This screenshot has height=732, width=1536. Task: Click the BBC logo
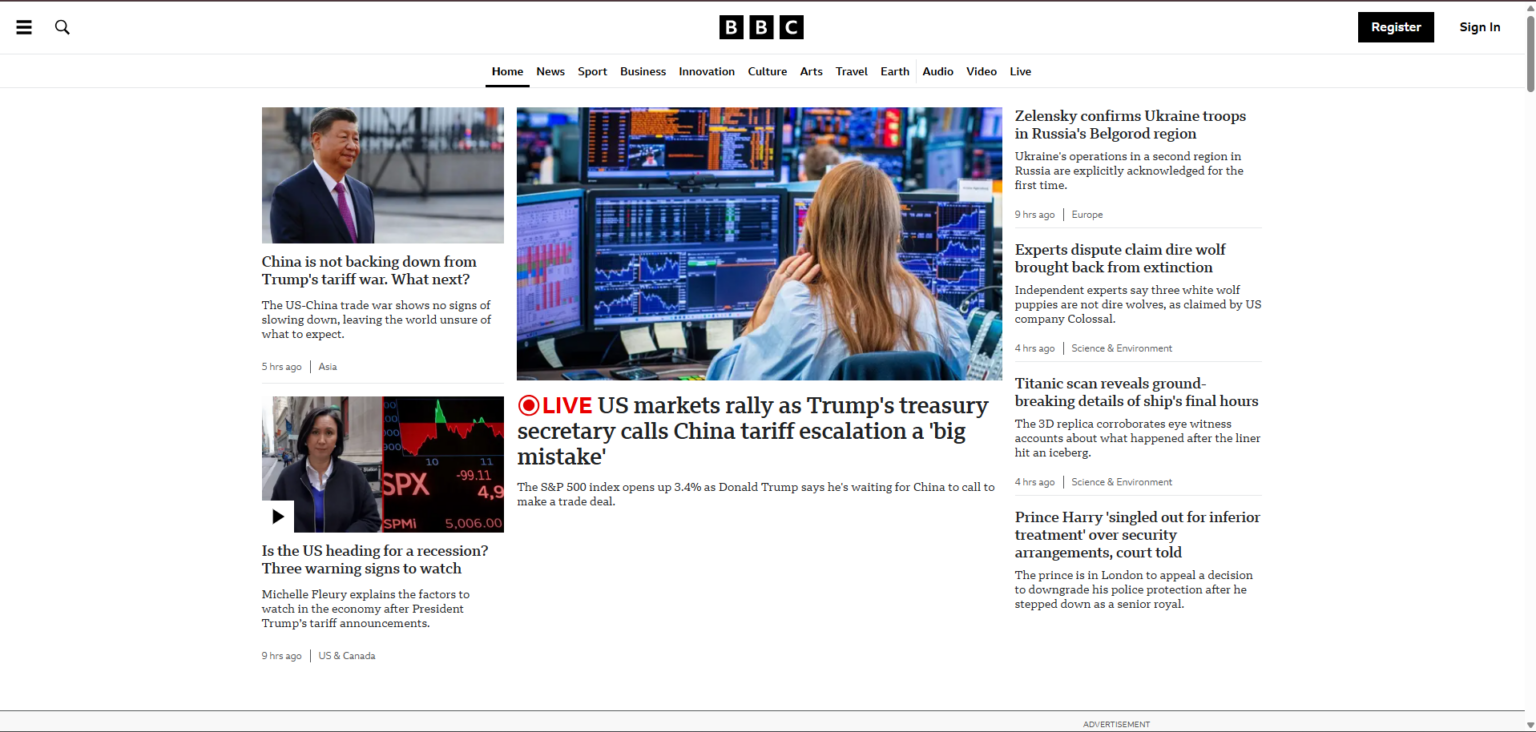point(761,27)
